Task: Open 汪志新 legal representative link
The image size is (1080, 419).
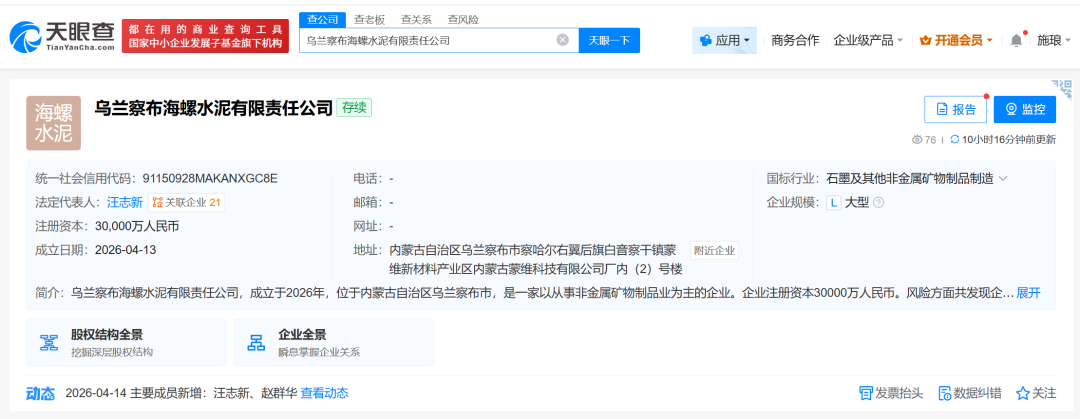Action: click(125, 203)
